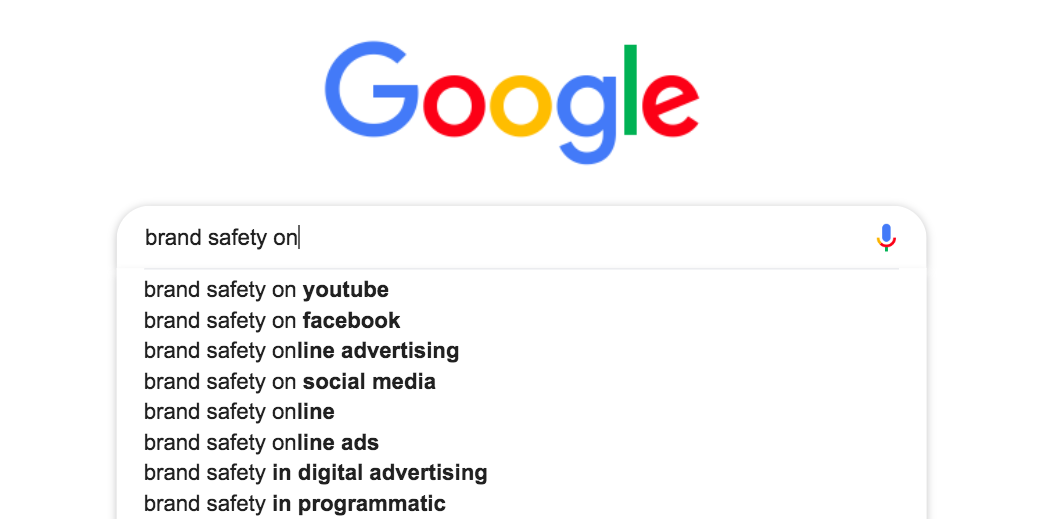Choose the "brand safety online" suggestion
The image size is (1057, 519).
click(239, 412)
